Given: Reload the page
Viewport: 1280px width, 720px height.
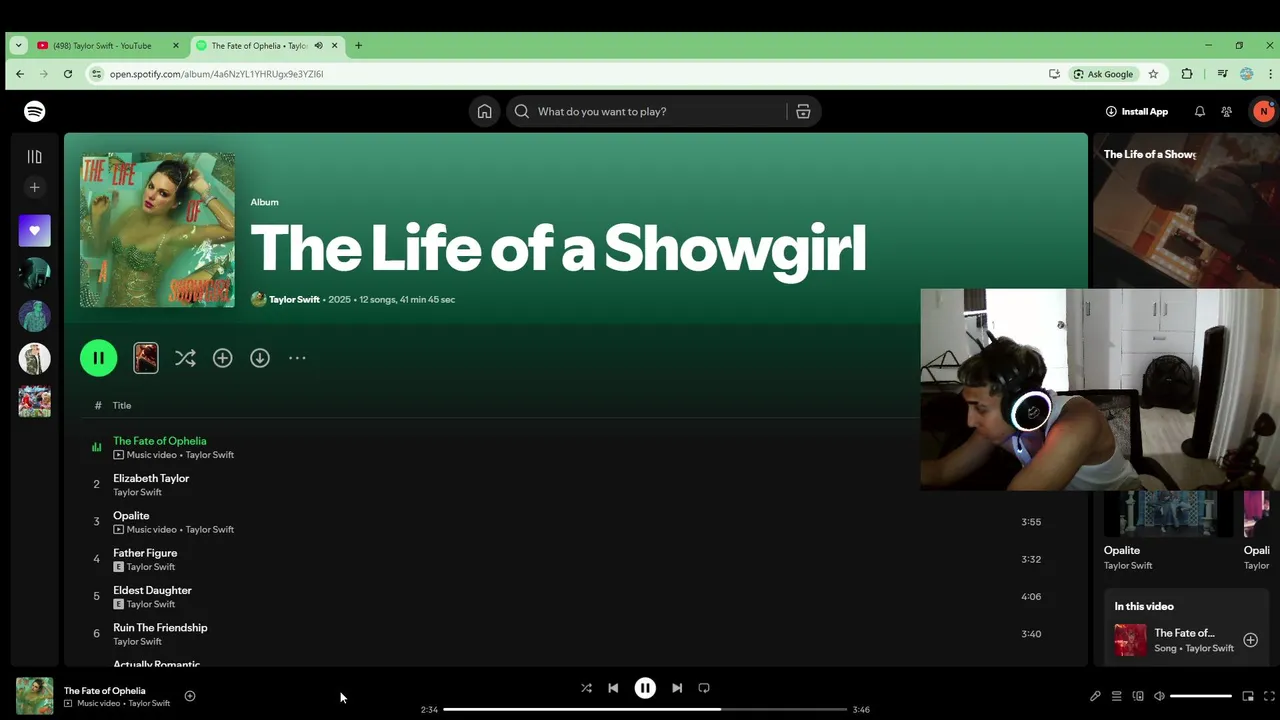Looking at the screenshot, I should (68, 74).
